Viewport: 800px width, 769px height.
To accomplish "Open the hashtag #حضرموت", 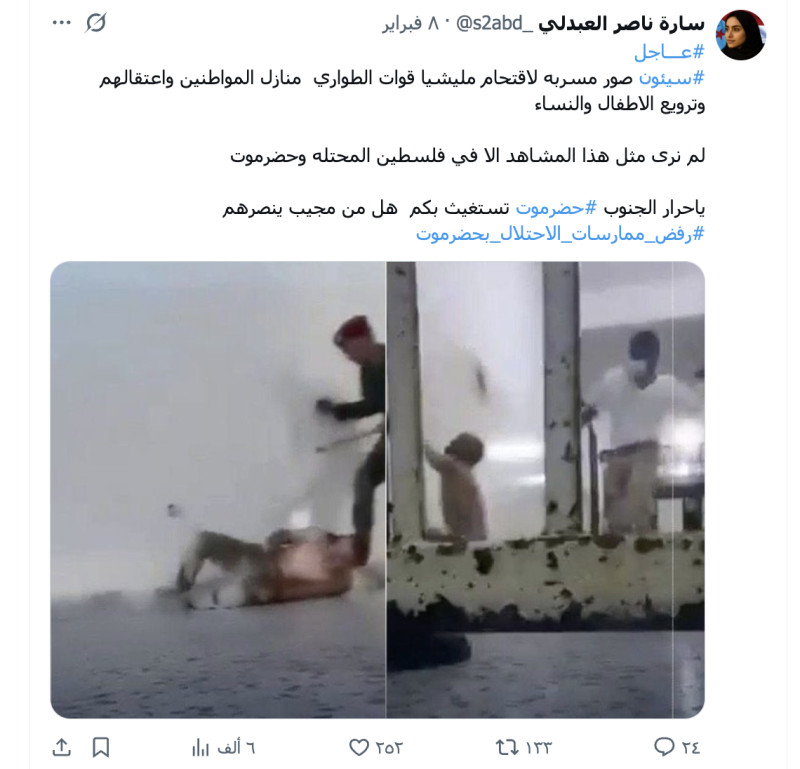I will point(556,208).
